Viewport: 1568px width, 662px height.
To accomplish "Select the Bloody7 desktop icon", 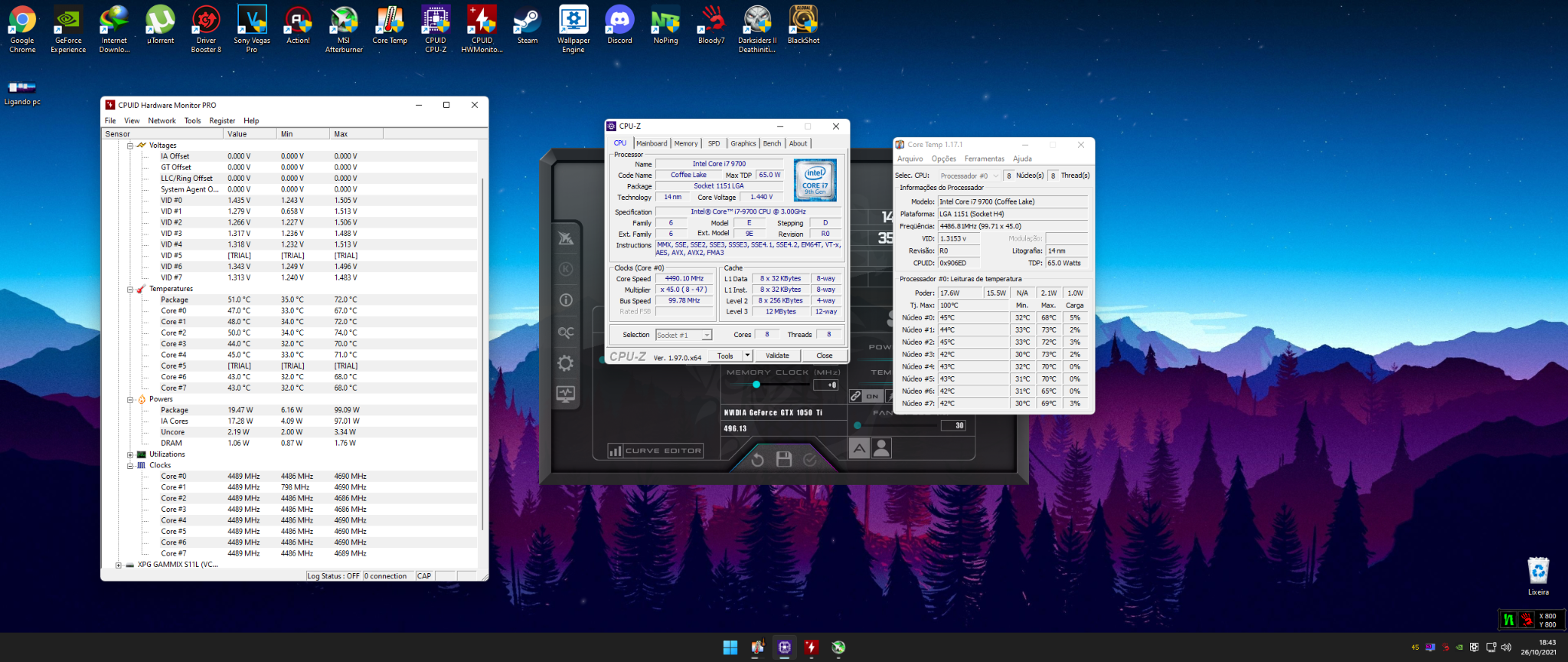I will [x=711, y=25].
